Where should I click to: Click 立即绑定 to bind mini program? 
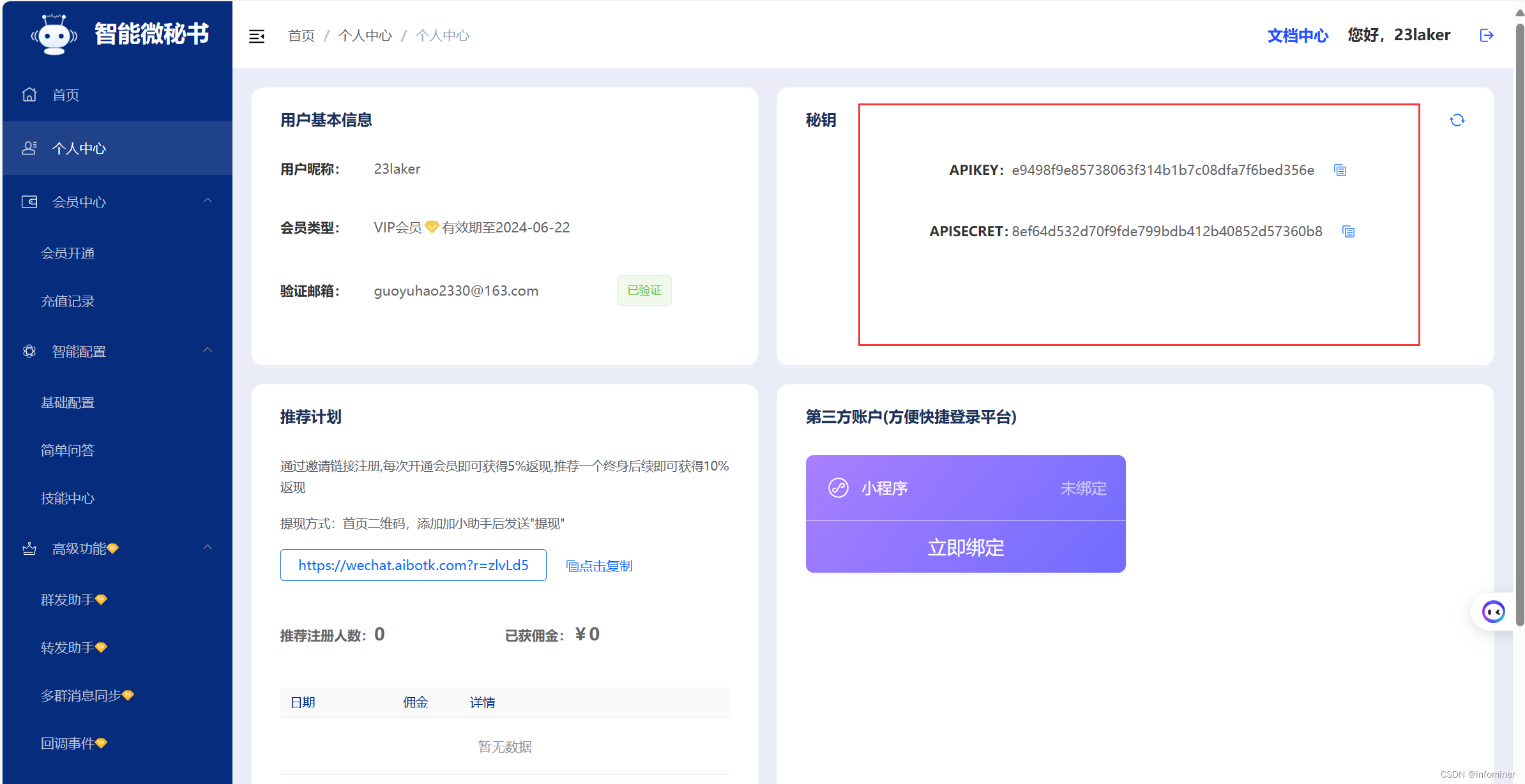coord(965,547)
